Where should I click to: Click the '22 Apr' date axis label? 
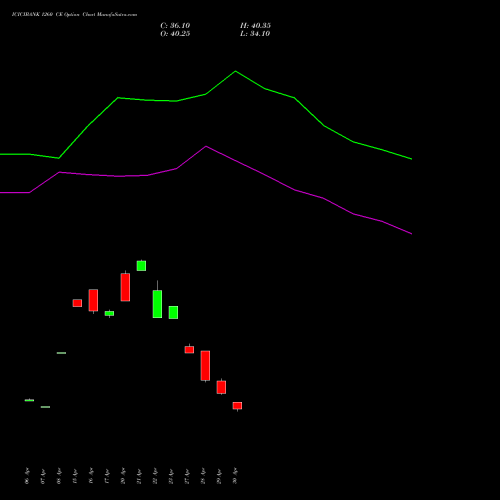point(155,476)
